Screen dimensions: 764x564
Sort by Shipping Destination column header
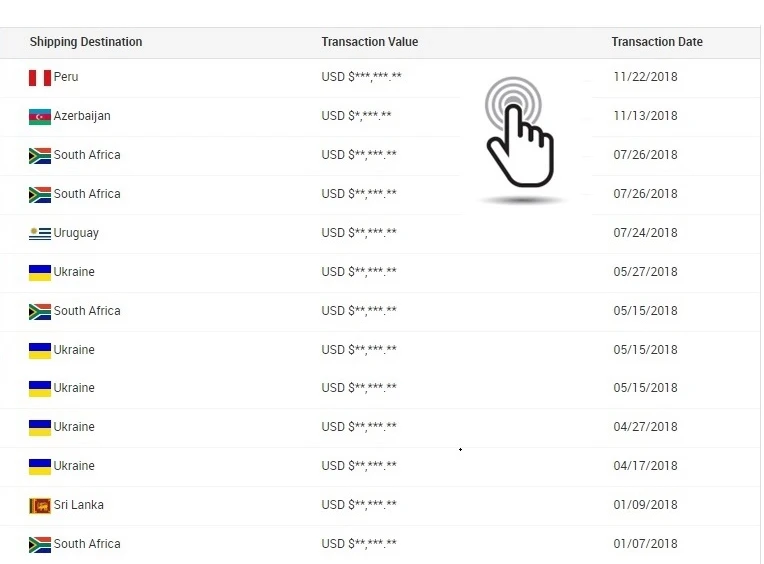pos(86,42)
